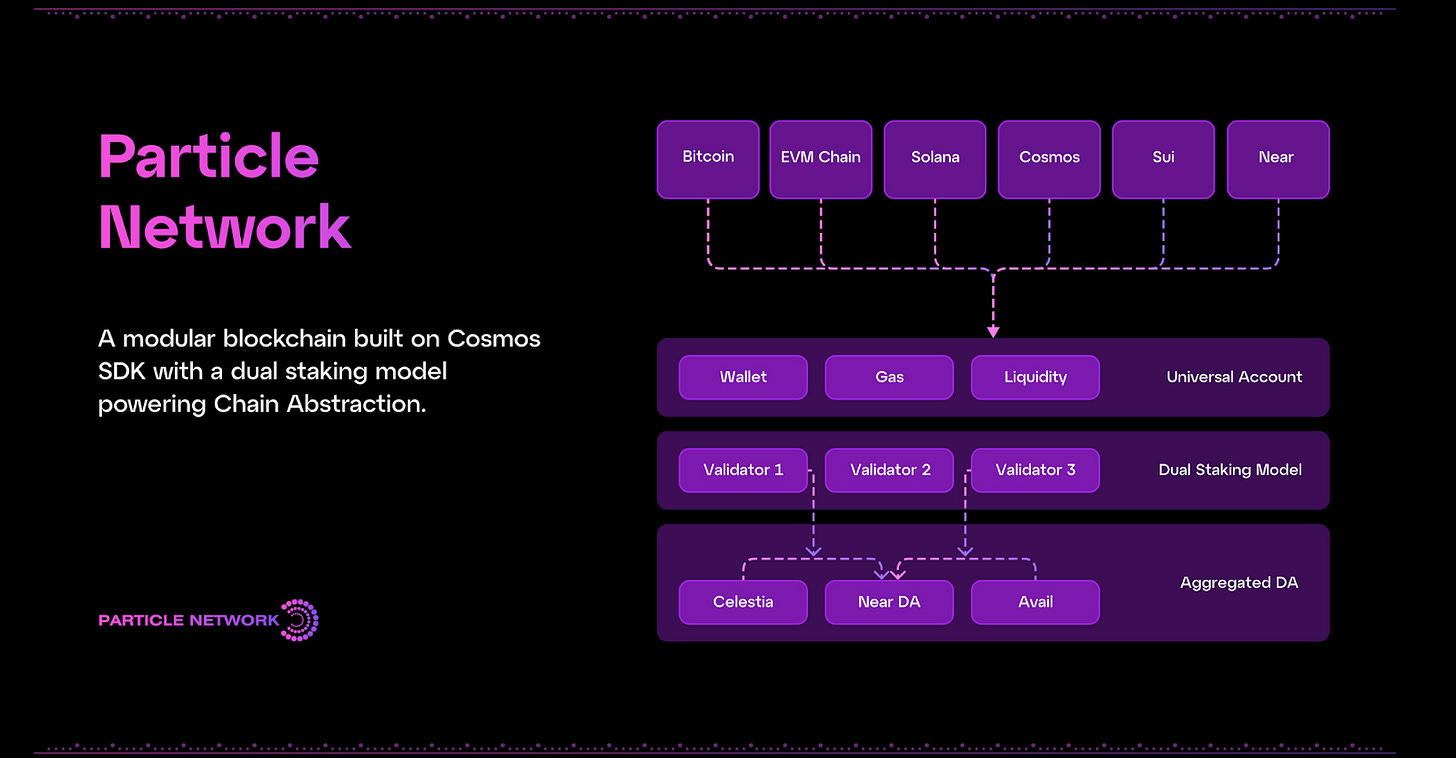Viewport: 1456px width, 758px height.
Task: Click the large Particle Network heading
Action: pos(225,192)
